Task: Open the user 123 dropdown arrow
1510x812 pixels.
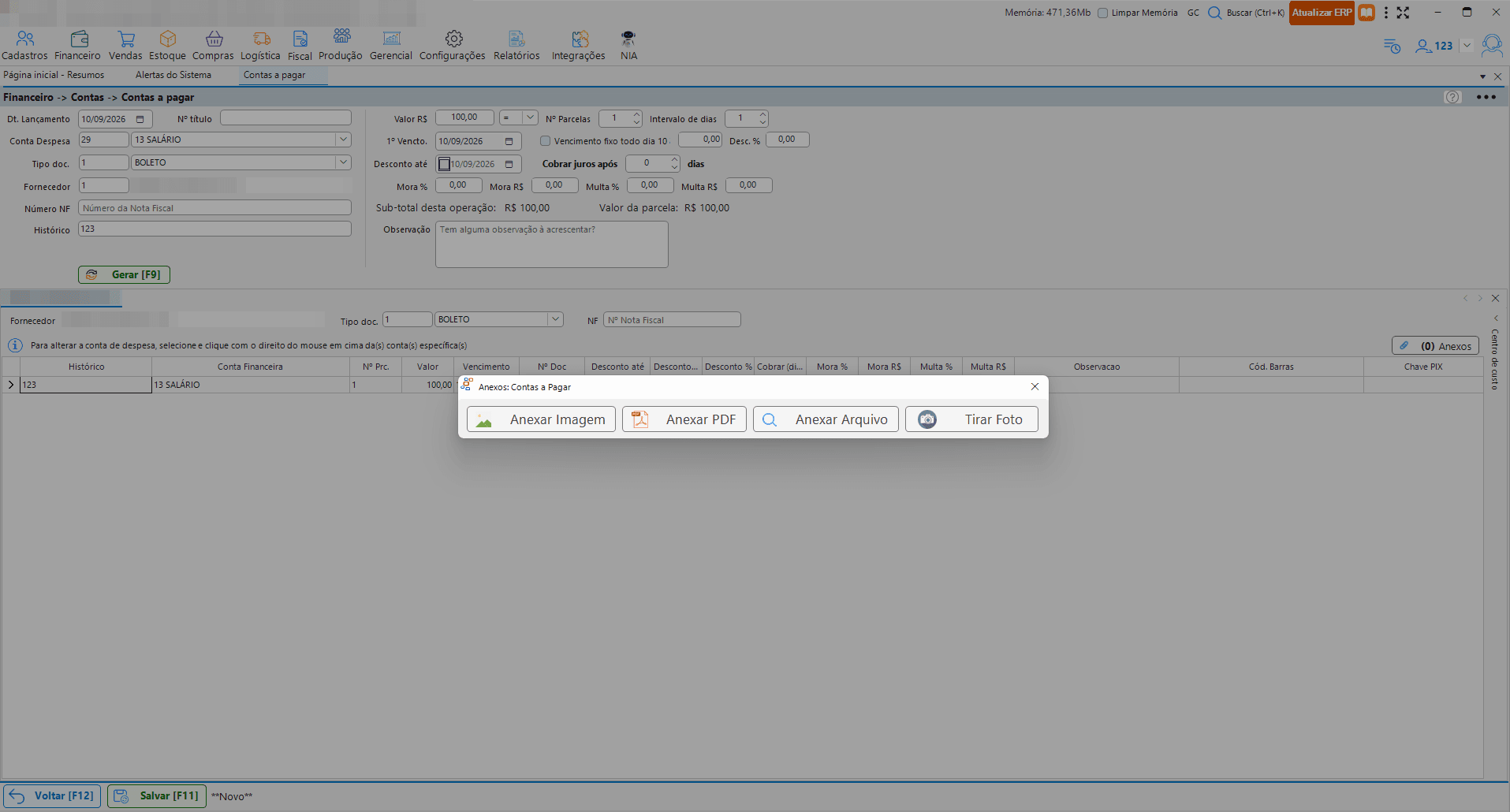Action: (1467, 46)
